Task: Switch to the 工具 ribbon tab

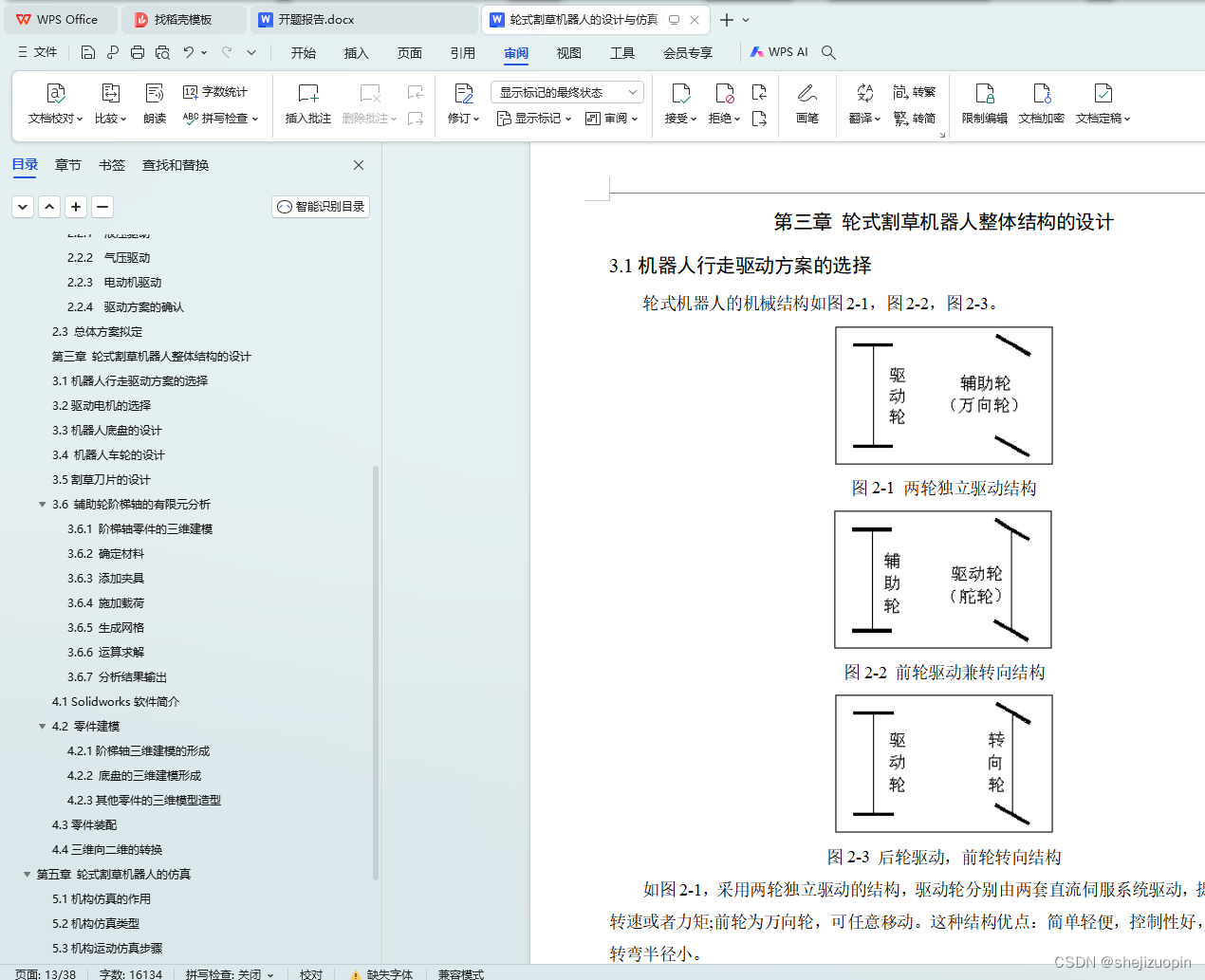Action: point(622,53)
